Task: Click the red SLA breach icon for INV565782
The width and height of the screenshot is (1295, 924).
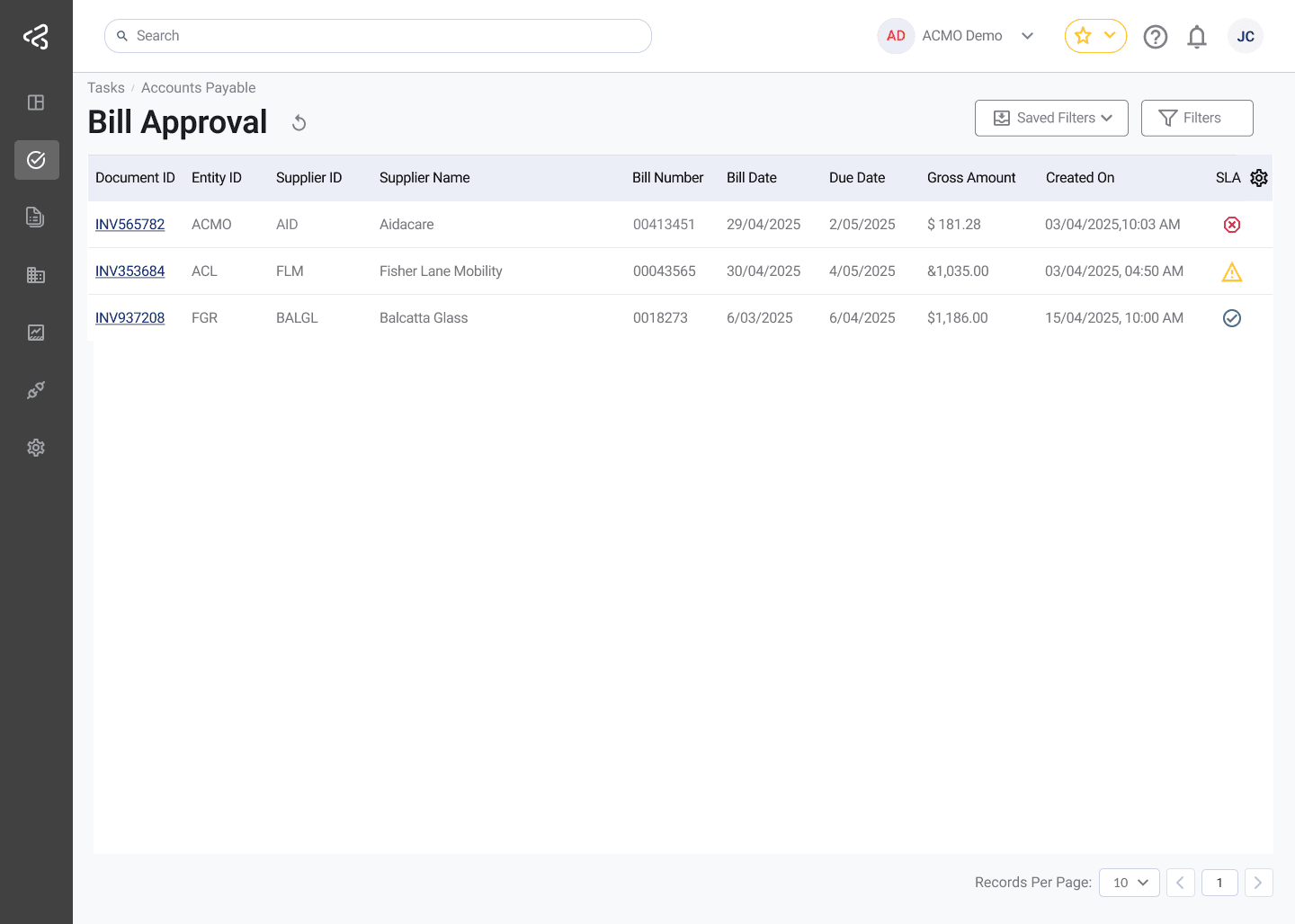Action: pyautogui.click(x=1232, y=225)
